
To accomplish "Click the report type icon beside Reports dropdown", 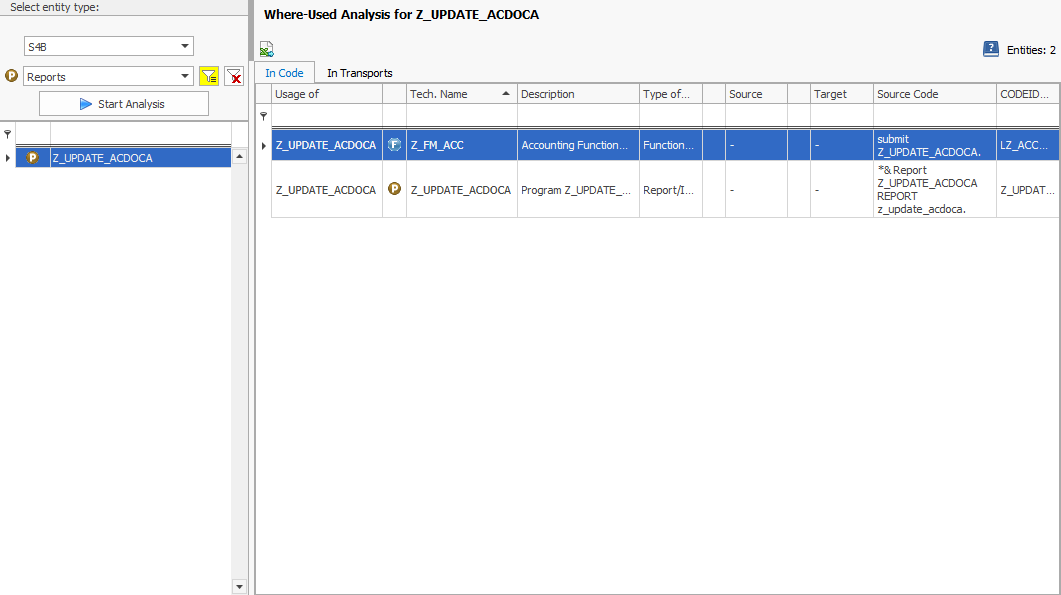I will click(12, 76).
